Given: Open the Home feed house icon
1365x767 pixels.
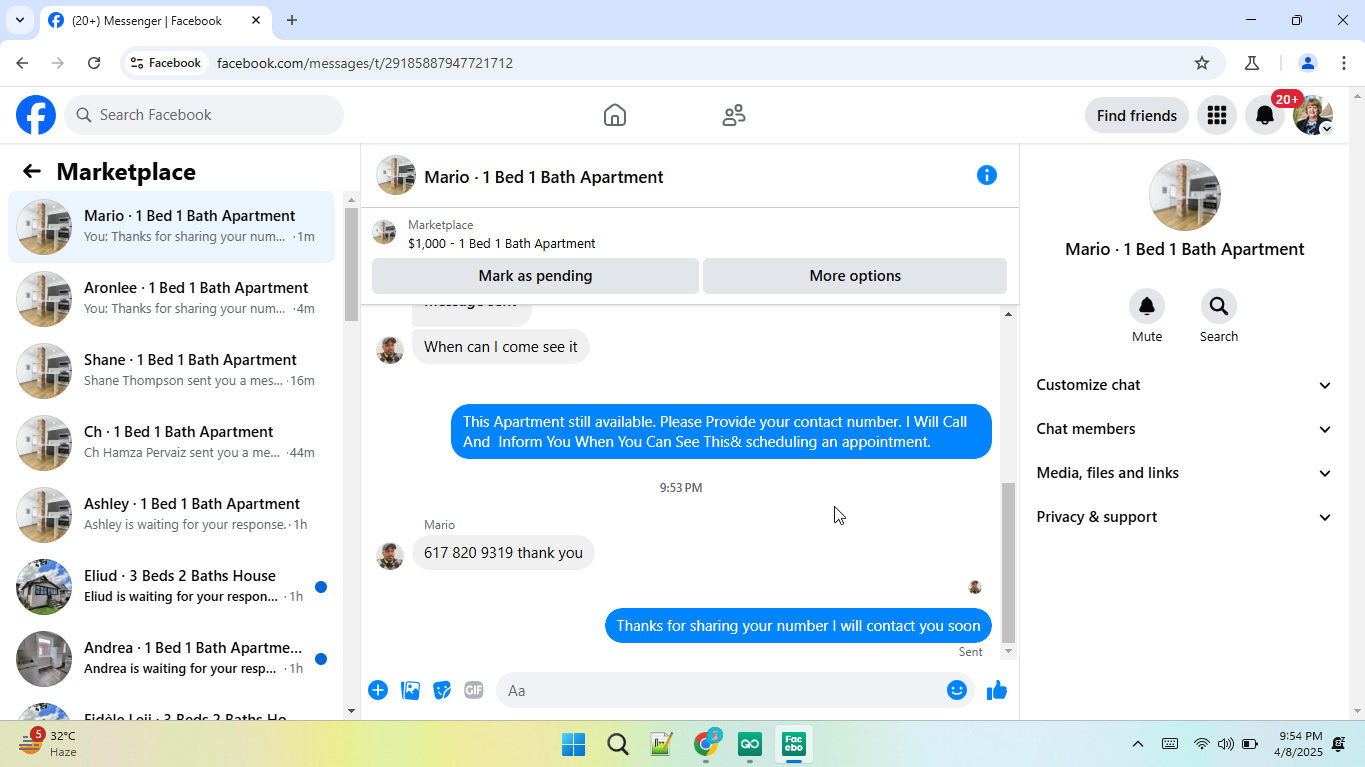Looking at the screenshot, I should (x=615, y=115).
